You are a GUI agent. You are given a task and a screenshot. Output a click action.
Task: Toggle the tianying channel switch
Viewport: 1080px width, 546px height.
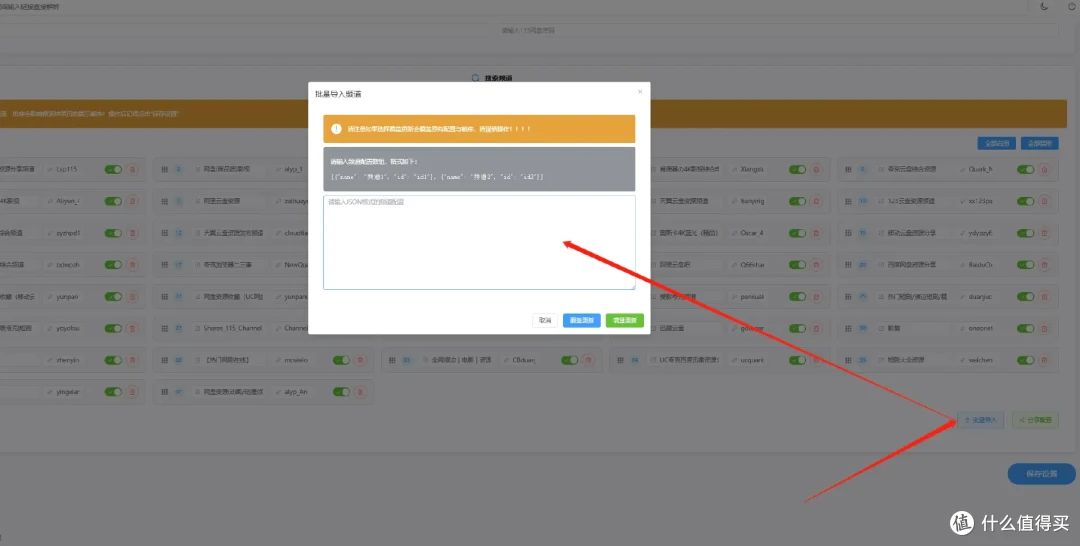pos(797,201)
